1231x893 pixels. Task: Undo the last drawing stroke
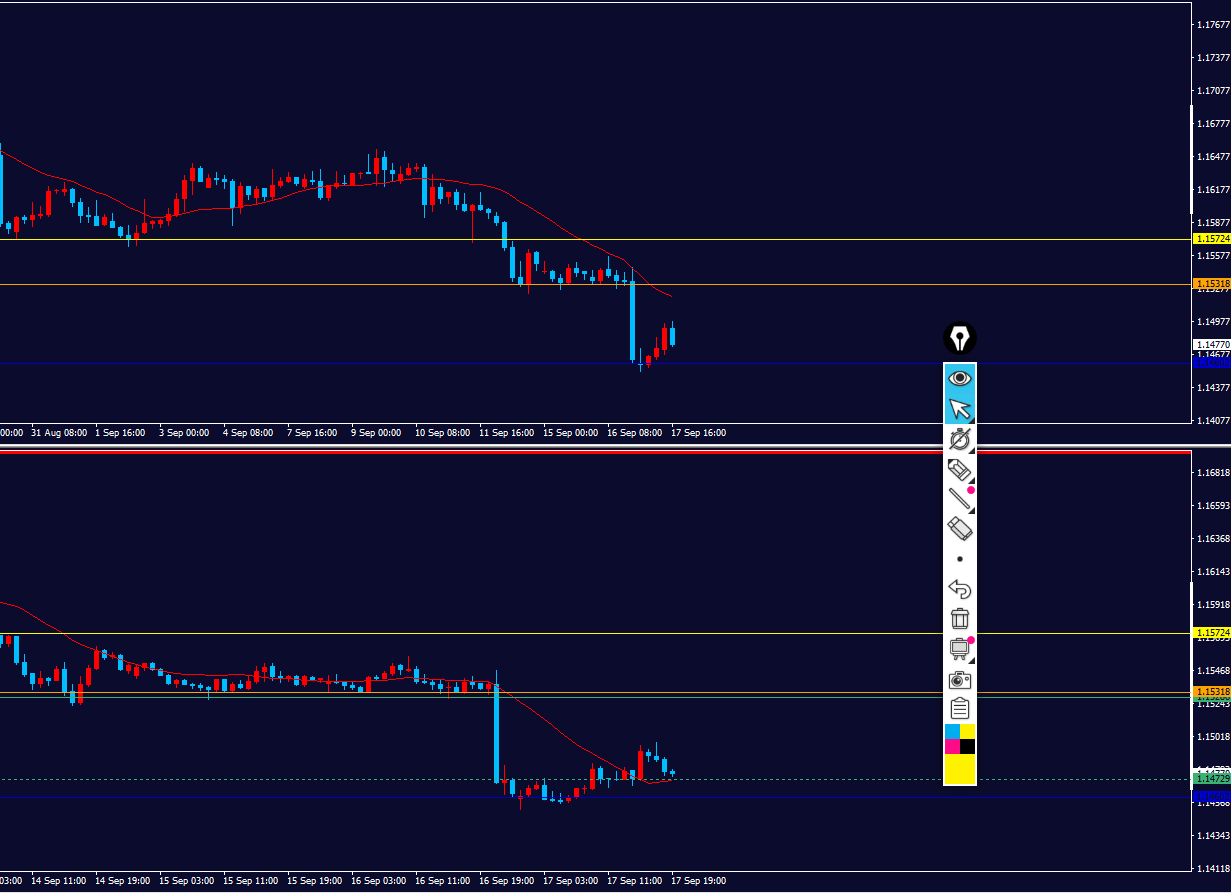click(x=960, y=589)
